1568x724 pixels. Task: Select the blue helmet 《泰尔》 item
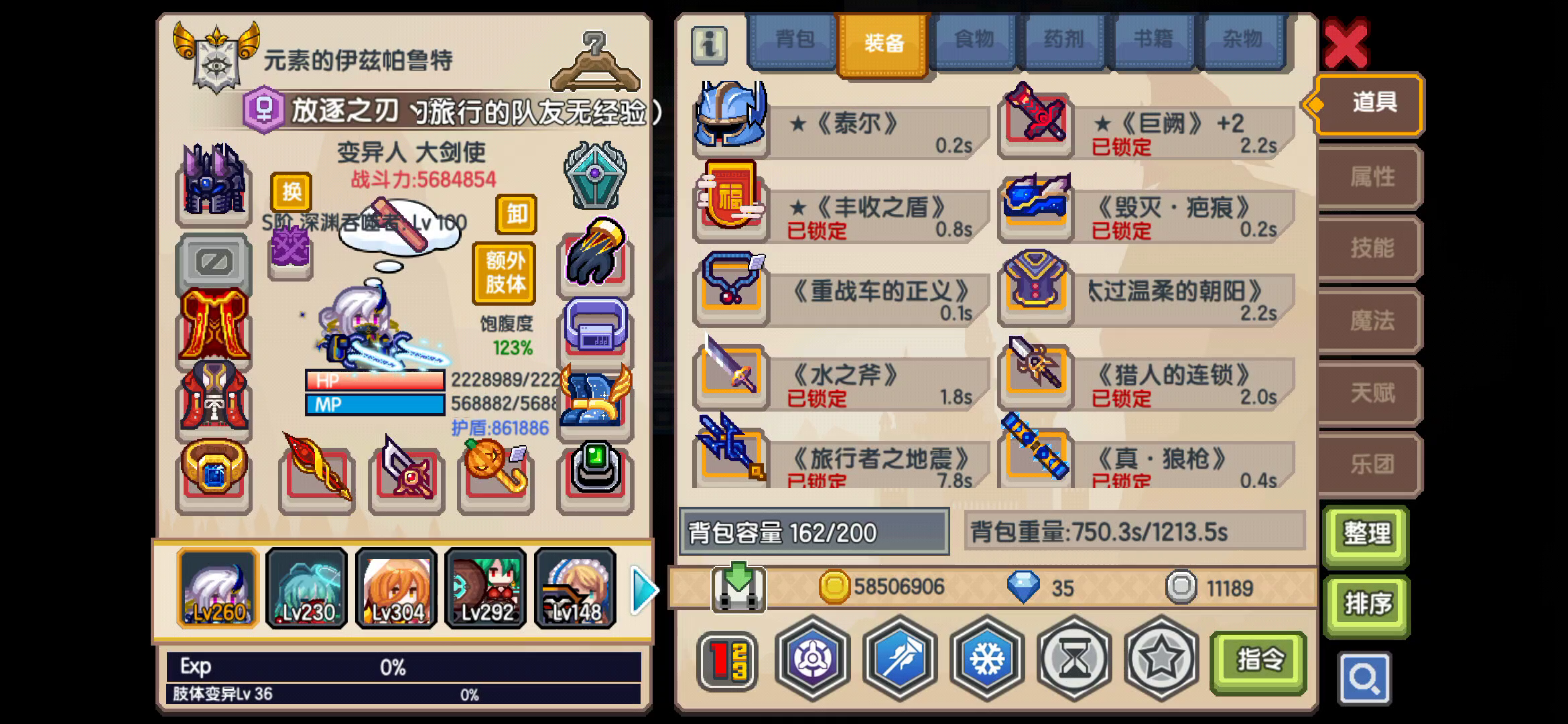841,122
